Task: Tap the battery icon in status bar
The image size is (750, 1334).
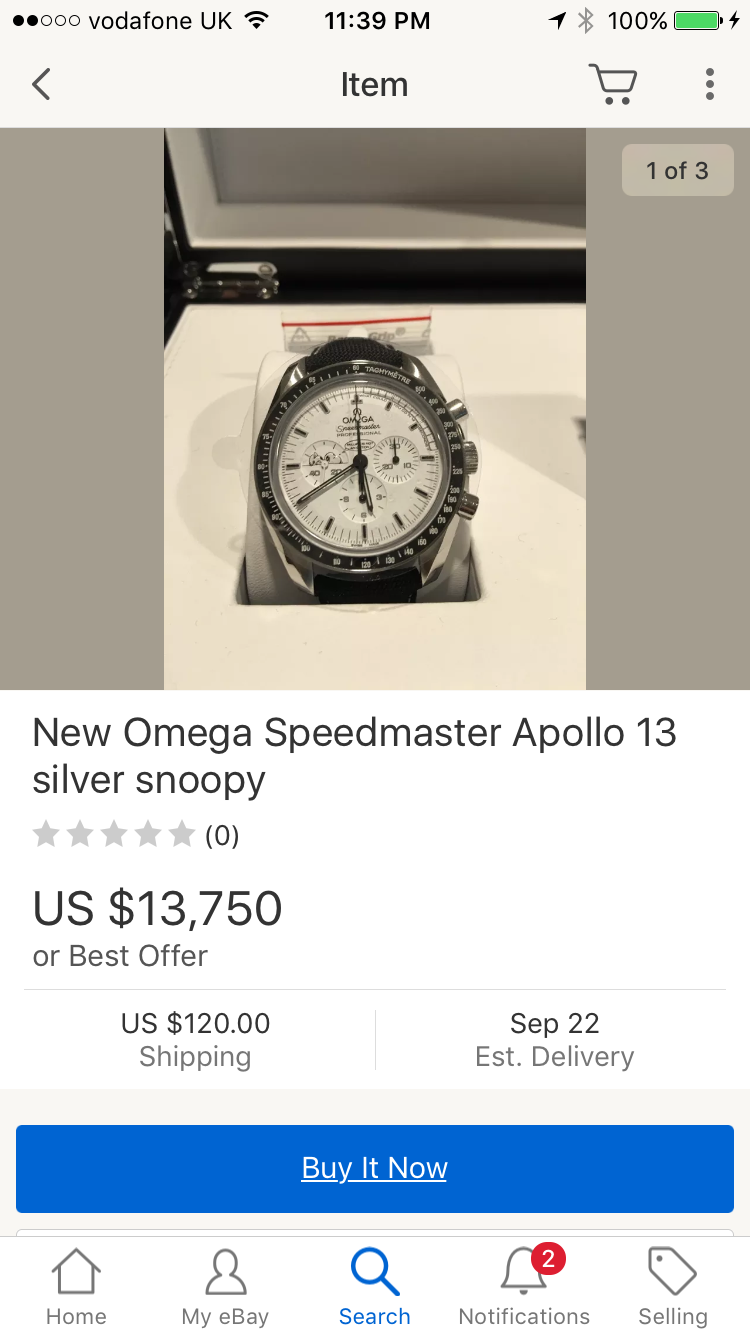Action: click(x=703, y=21)
